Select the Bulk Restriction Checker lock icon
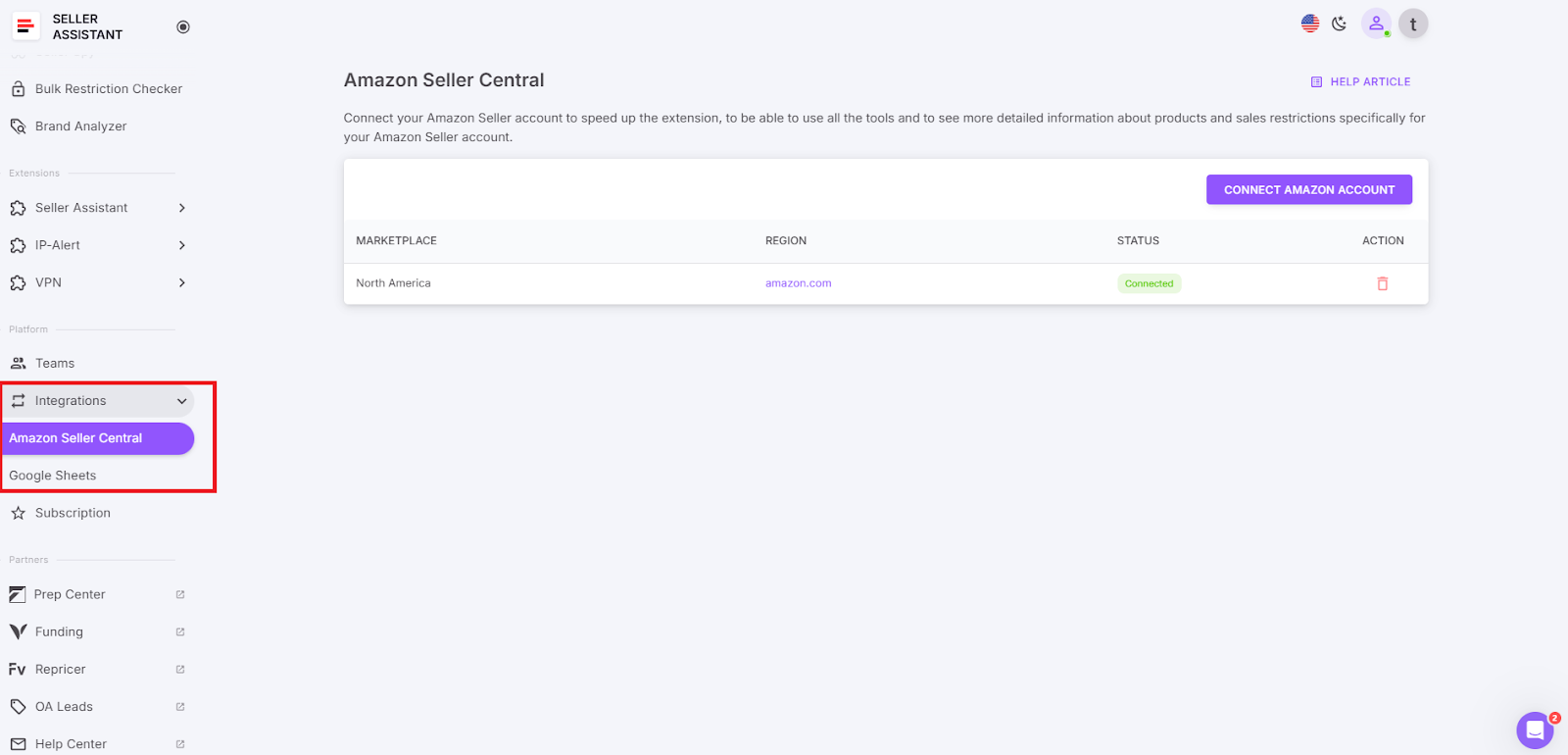Image resolution: width=1568 pixels, height=755 pixels. [x=18, y=88]
